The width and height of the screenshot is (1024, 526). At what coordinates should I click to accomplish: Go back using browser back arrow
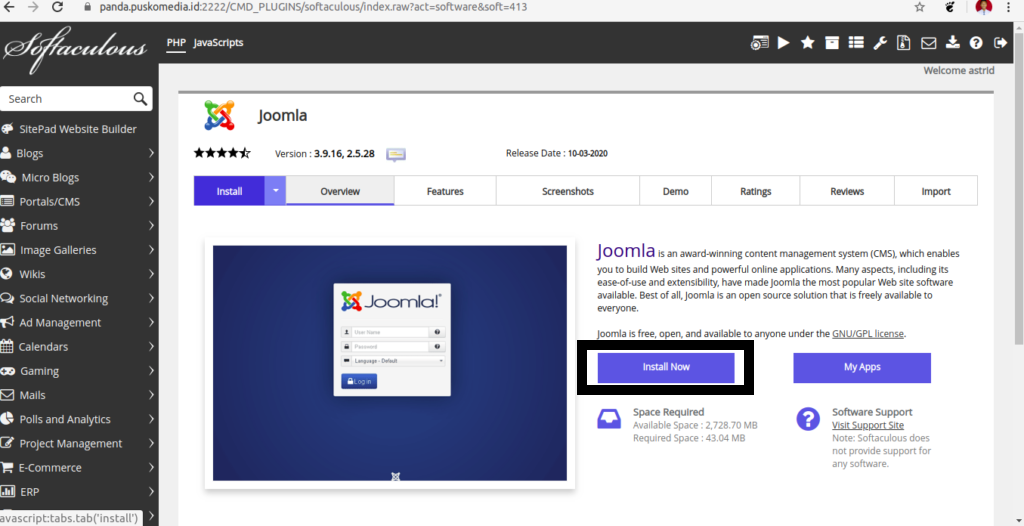tap(10, 7)
